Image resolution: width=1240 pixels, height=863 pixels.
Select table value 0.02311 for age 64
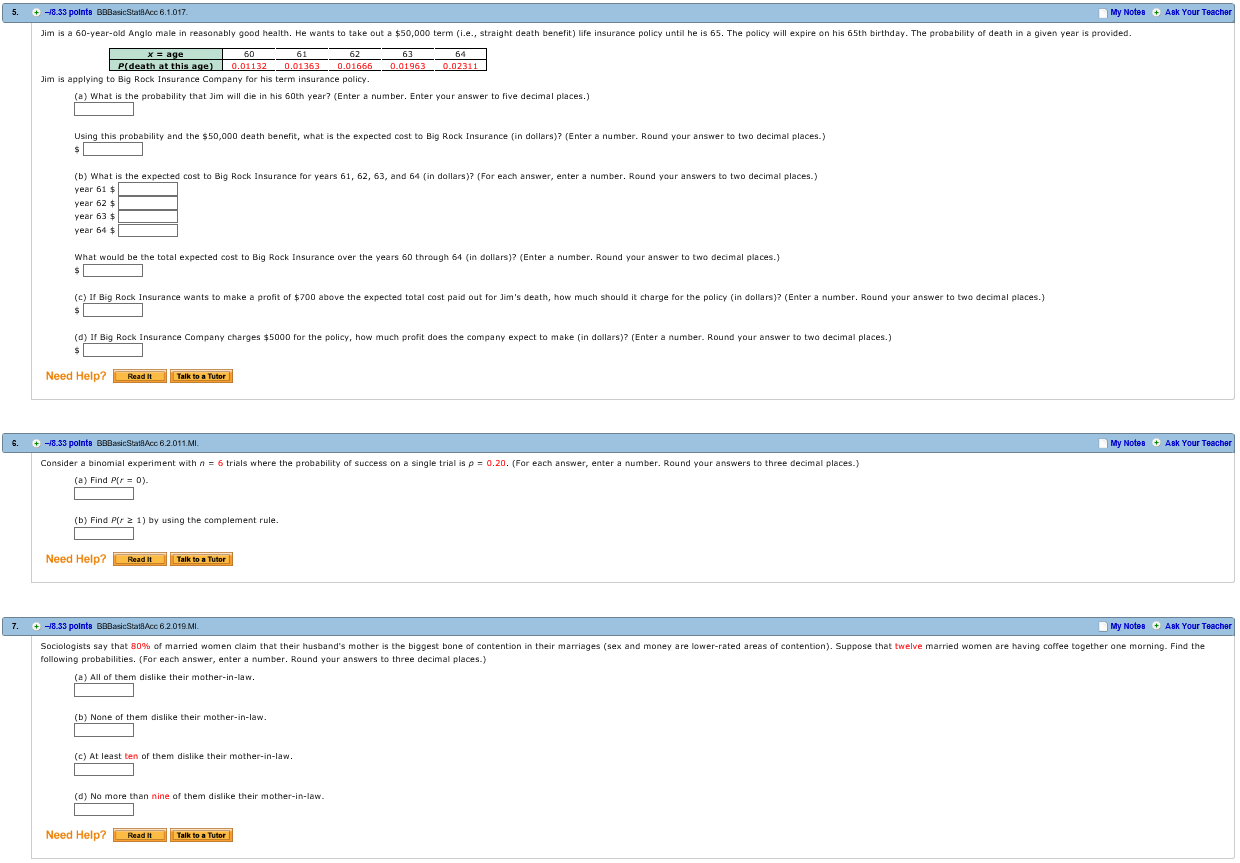pos(460,66)
